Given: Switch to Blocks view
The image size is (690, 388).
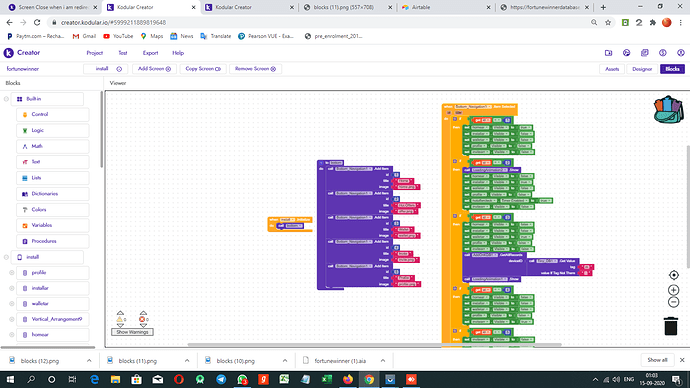Looking at the screenshot, I should pyautogui.click(x=672, y=69).
